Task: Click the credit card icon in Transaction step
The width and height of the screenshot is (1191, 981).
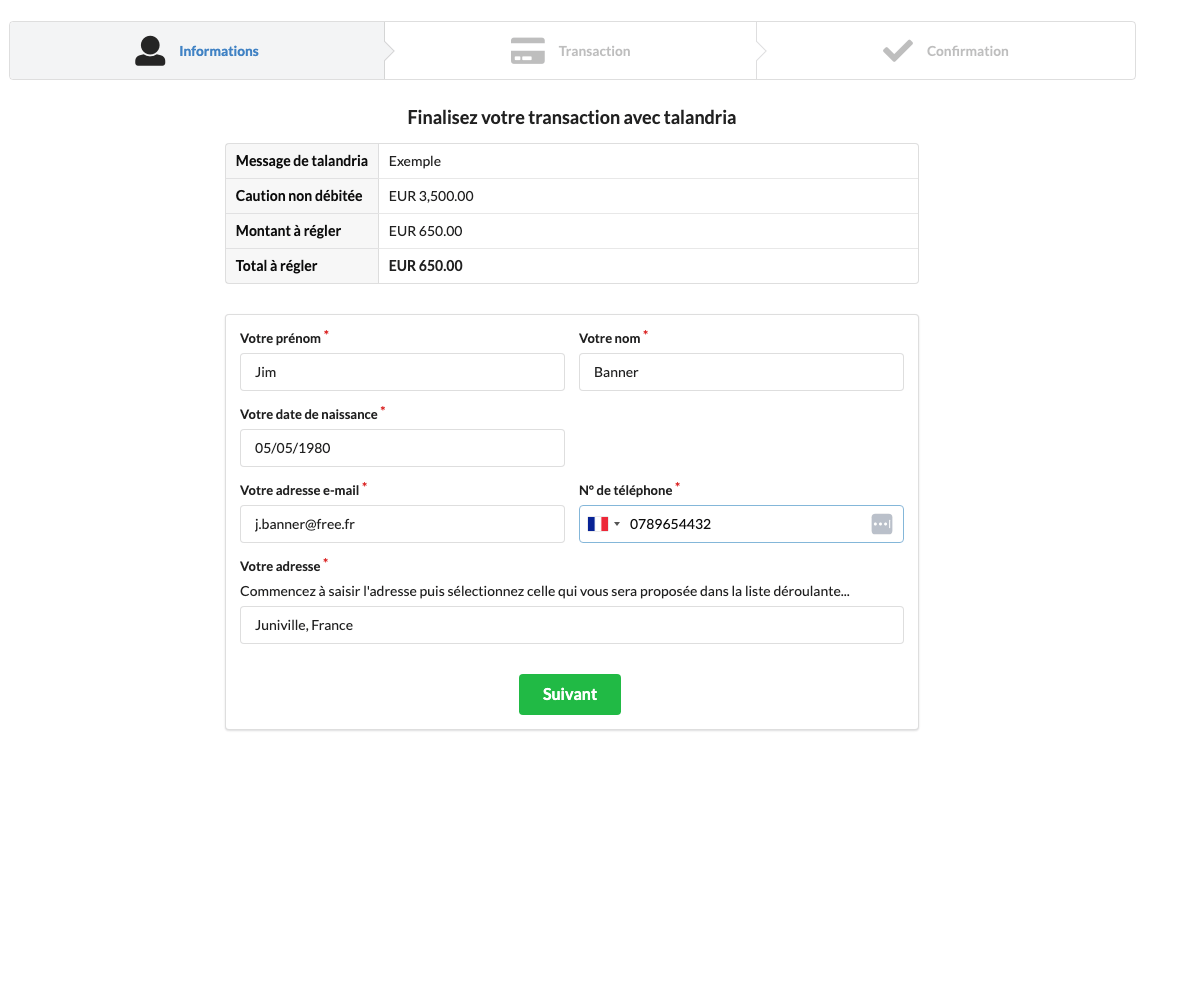Action: tap(527, 51)
